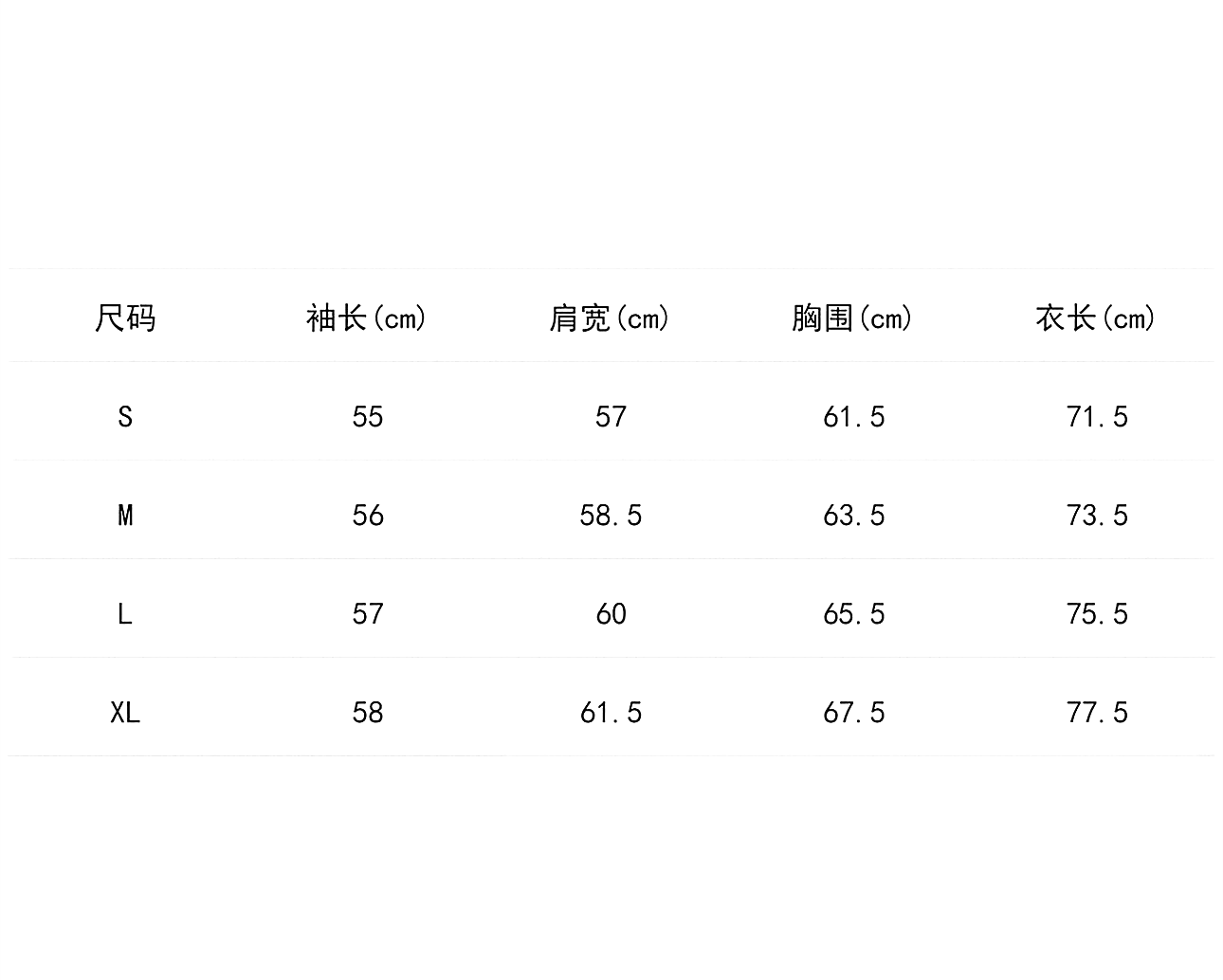Select the L size row label
Screen dimensions: 1223x980
click(x=125, y=614)
